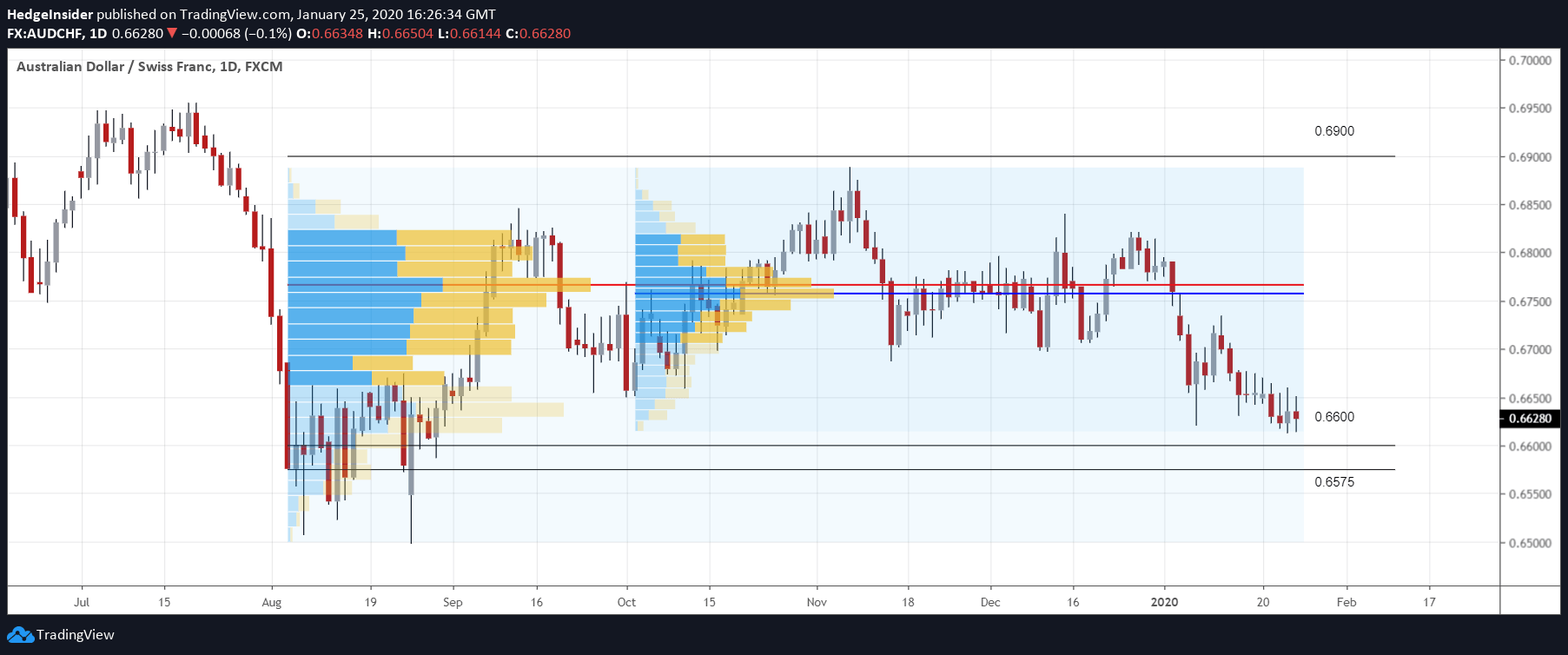Click the 0.67000 price axis label

coord(1530,350)
